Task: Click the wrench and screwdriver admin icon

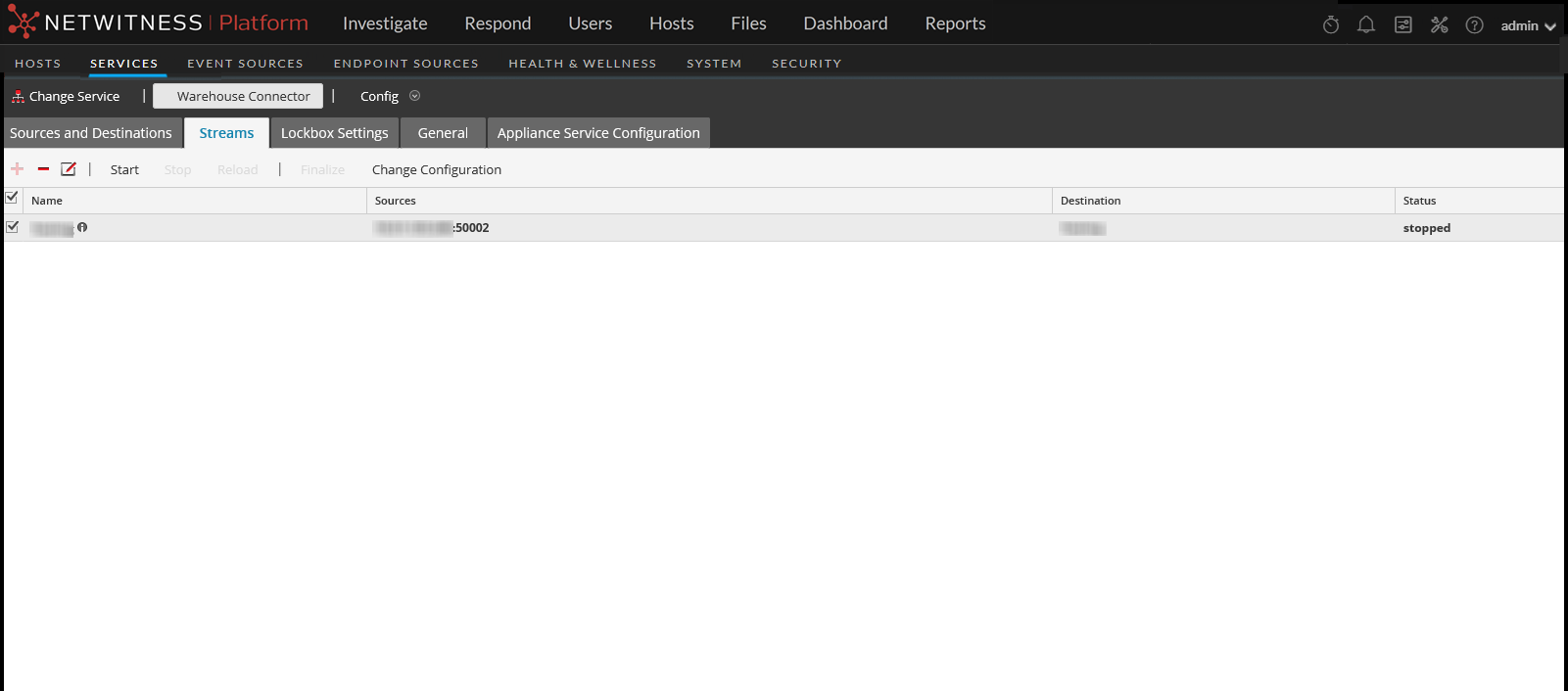Action: tap(1439, 25)
